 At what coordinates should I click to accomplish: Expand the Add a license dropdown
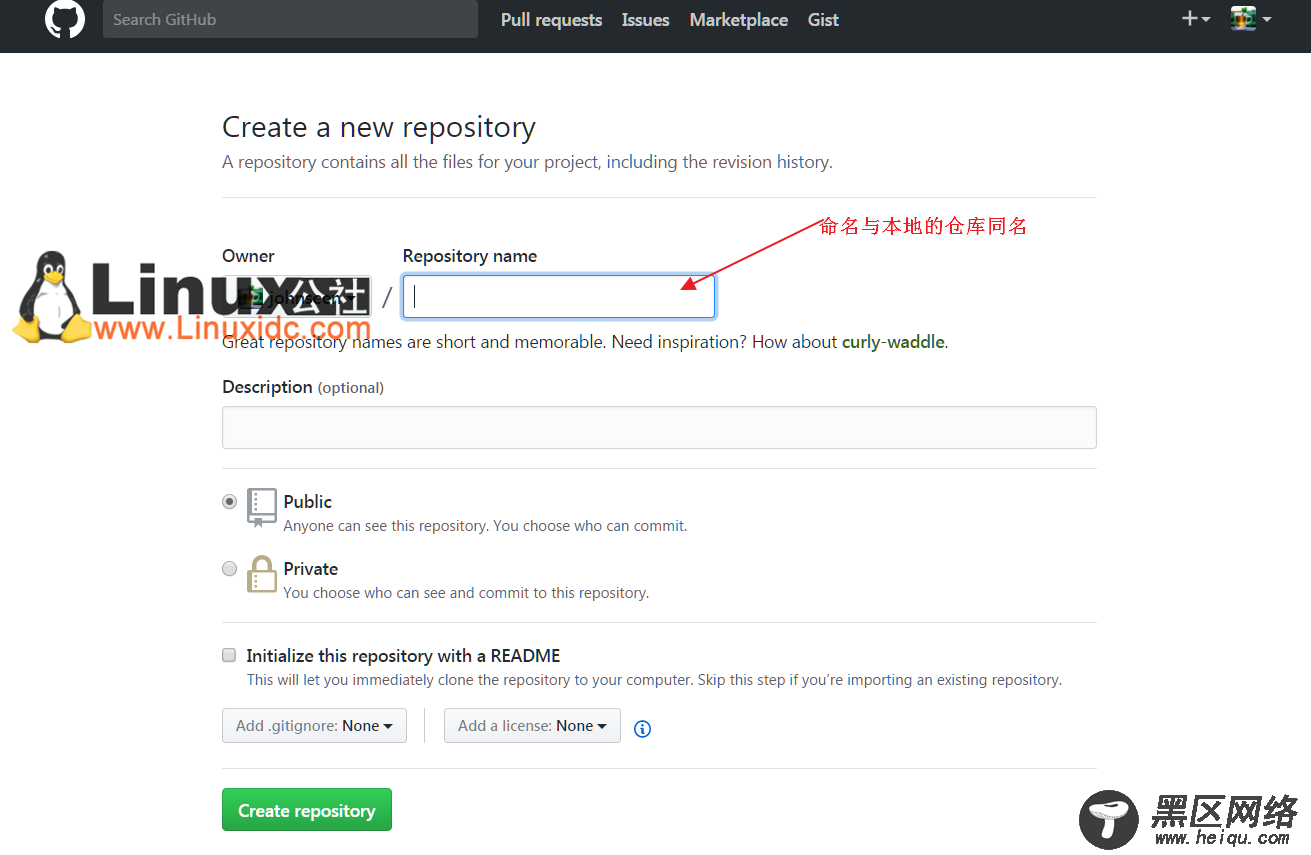coord(532,726)
